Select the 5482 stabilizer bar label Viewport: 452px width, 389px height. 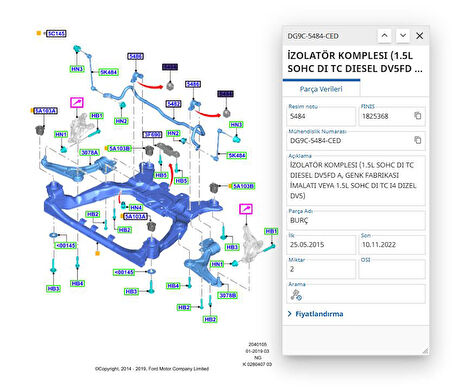click(x=173, y=104)
